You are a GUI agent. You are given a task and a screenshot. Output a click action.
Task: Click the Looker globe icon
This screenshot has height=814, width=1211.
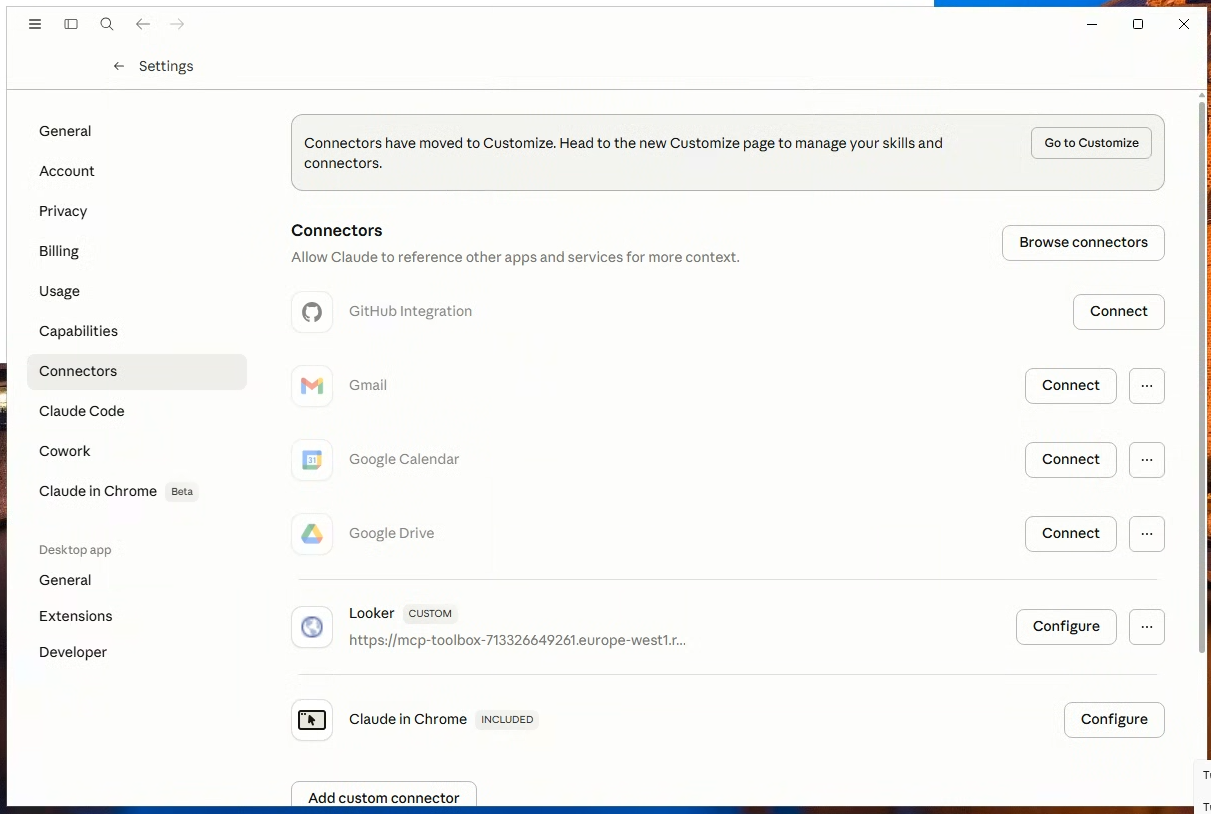(x=312, y=627)
